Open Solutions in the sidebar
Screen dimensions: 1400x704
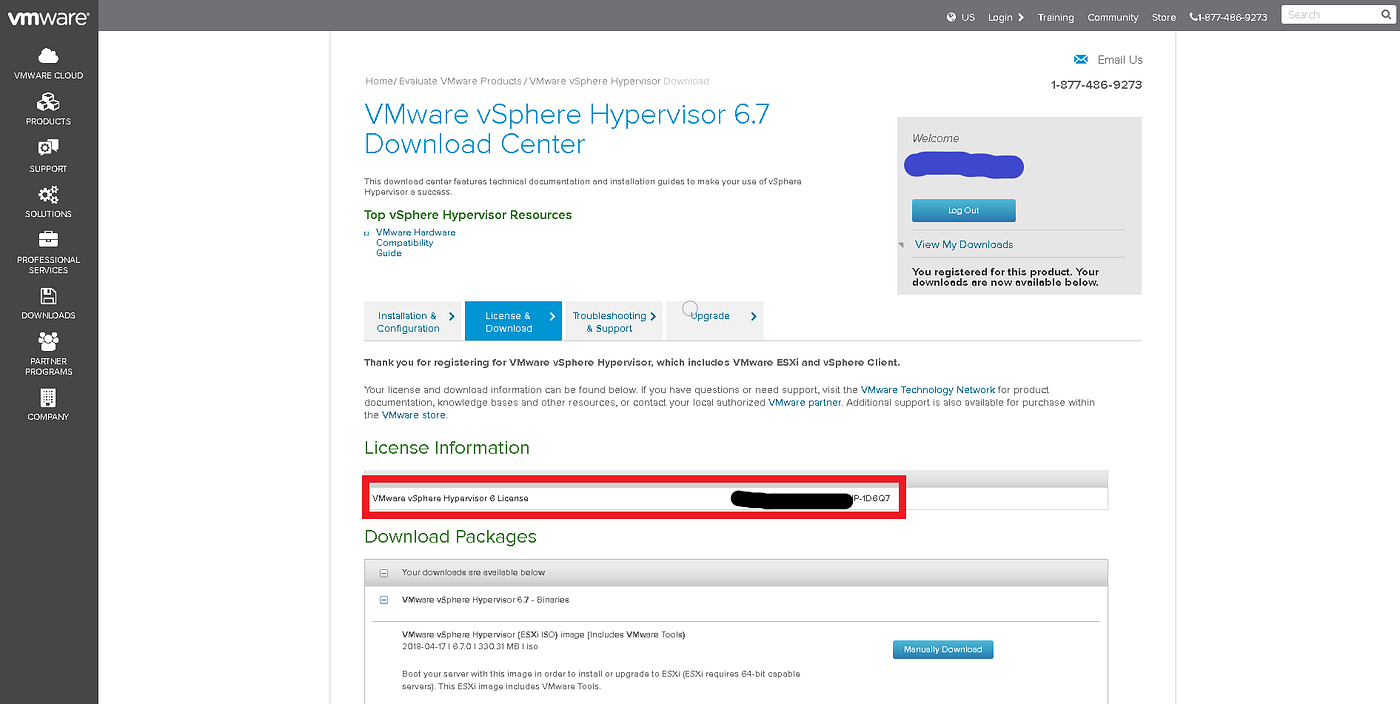coord(48,202)
